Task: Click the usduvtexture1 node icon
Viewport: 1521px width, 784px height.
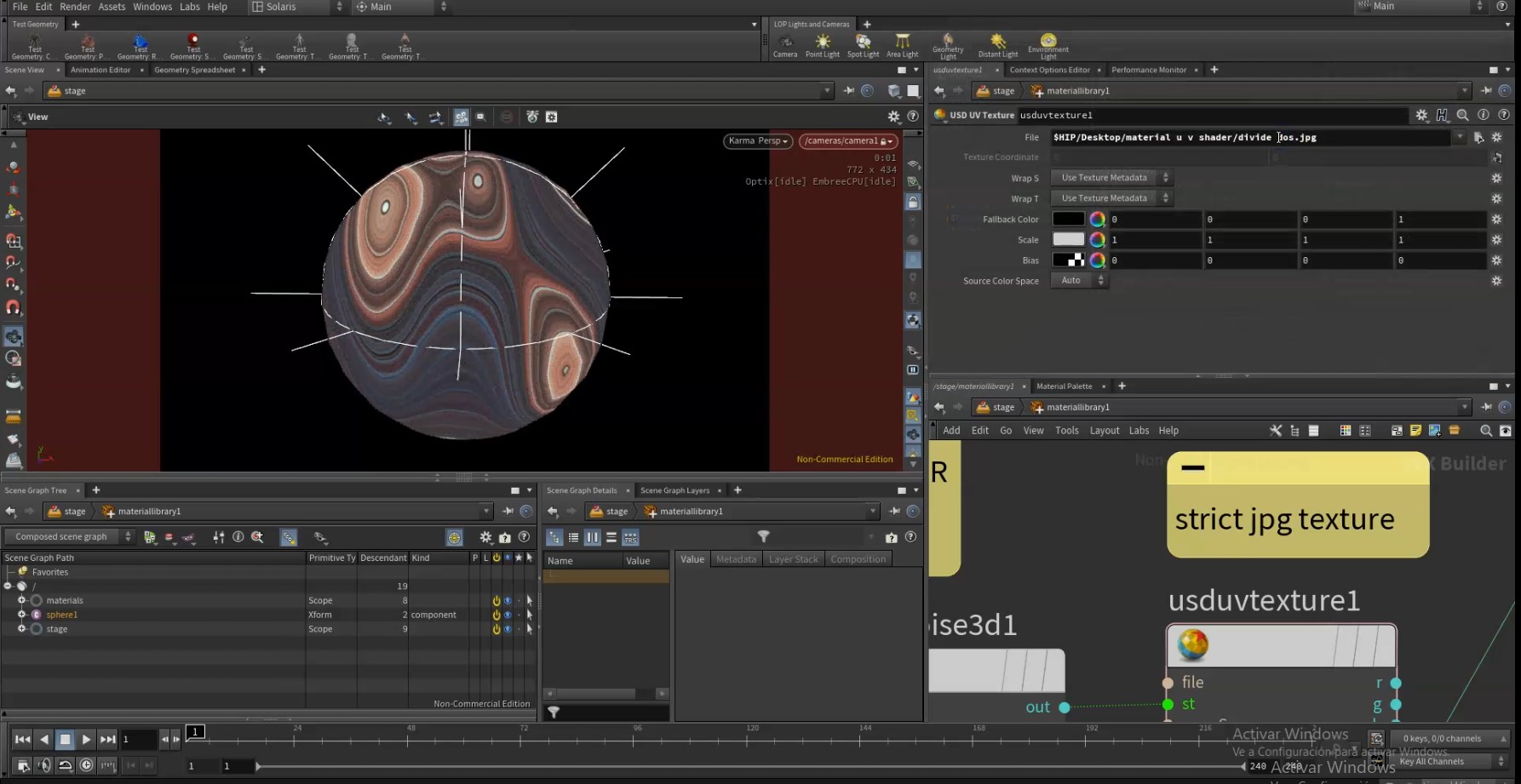Action: [1192, 645]
